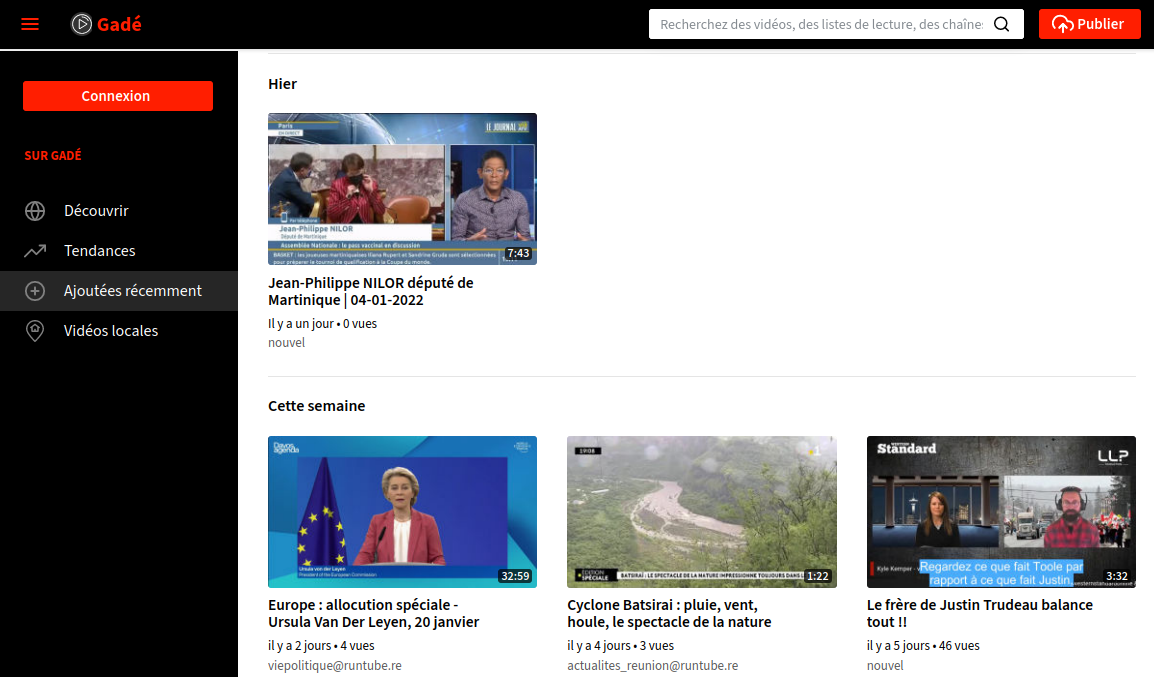Click the 1:22 duration badge
Screen dimensions: 1154x677
click(x=818, y=576)
